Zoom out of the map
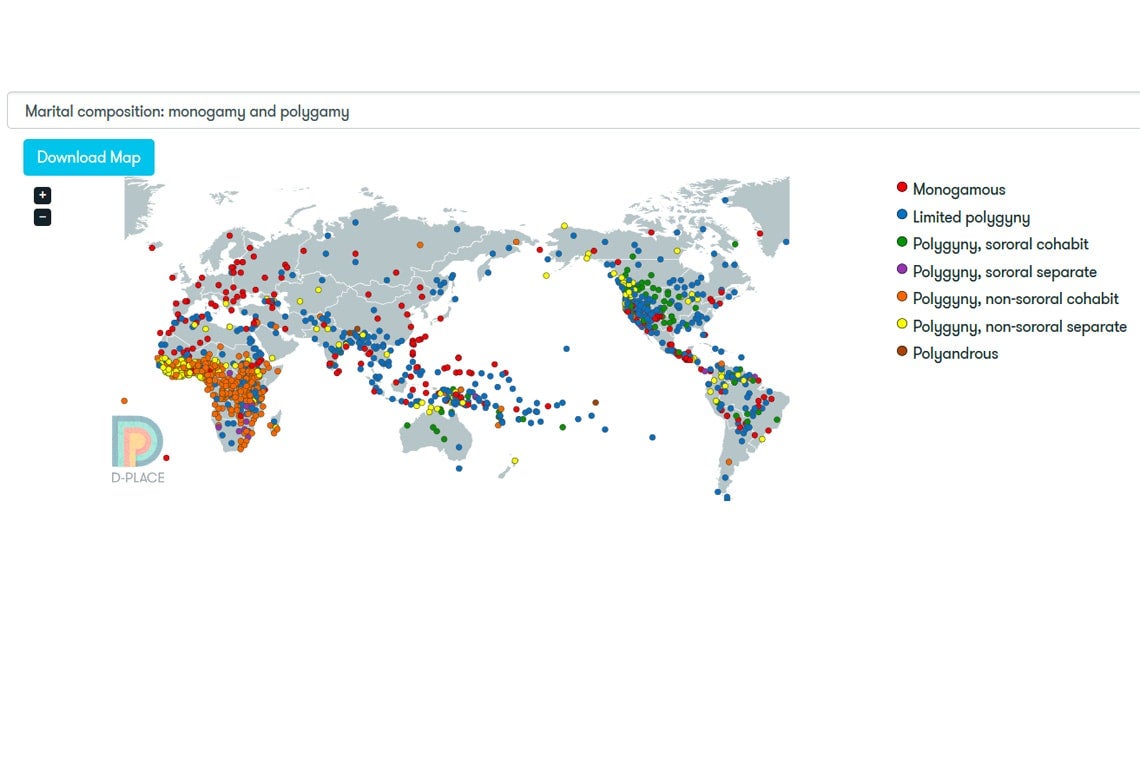The width and height of the screenshot is (1140, 760). (42, 217)
